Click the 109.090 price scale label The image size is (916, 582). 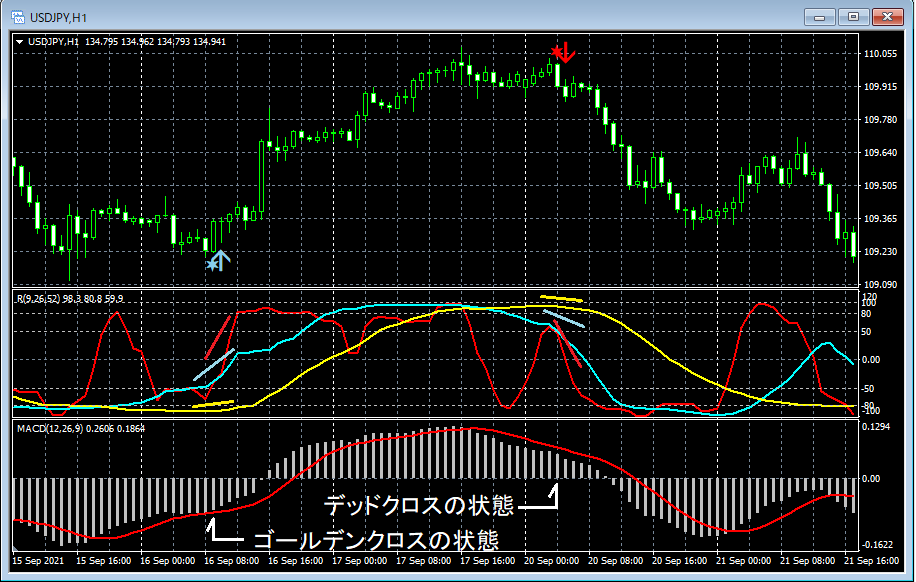click(x=880, y=285)
